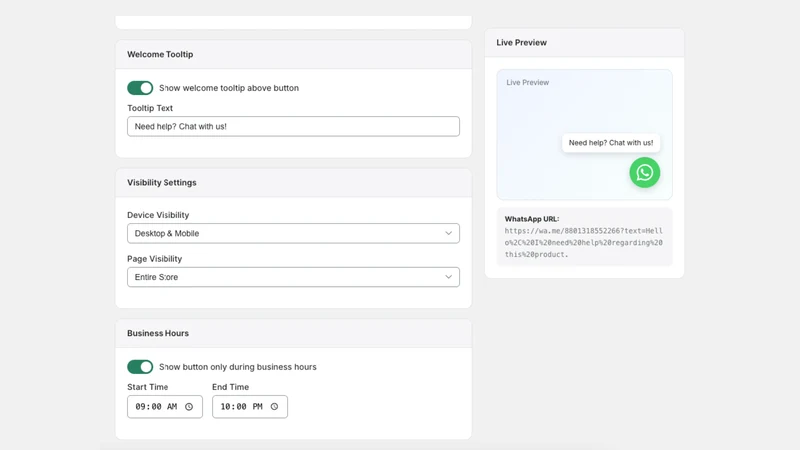Click the green WhatsApp chat button in preview

(x=644, y=172)
